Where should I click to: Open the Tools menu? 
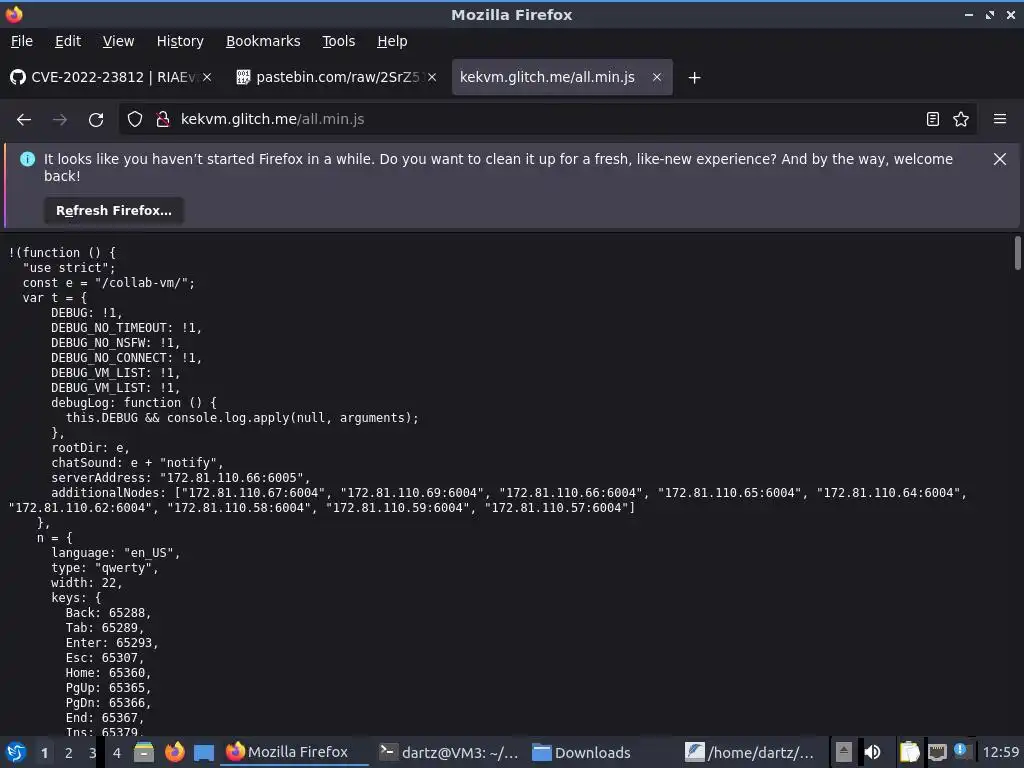338,41
